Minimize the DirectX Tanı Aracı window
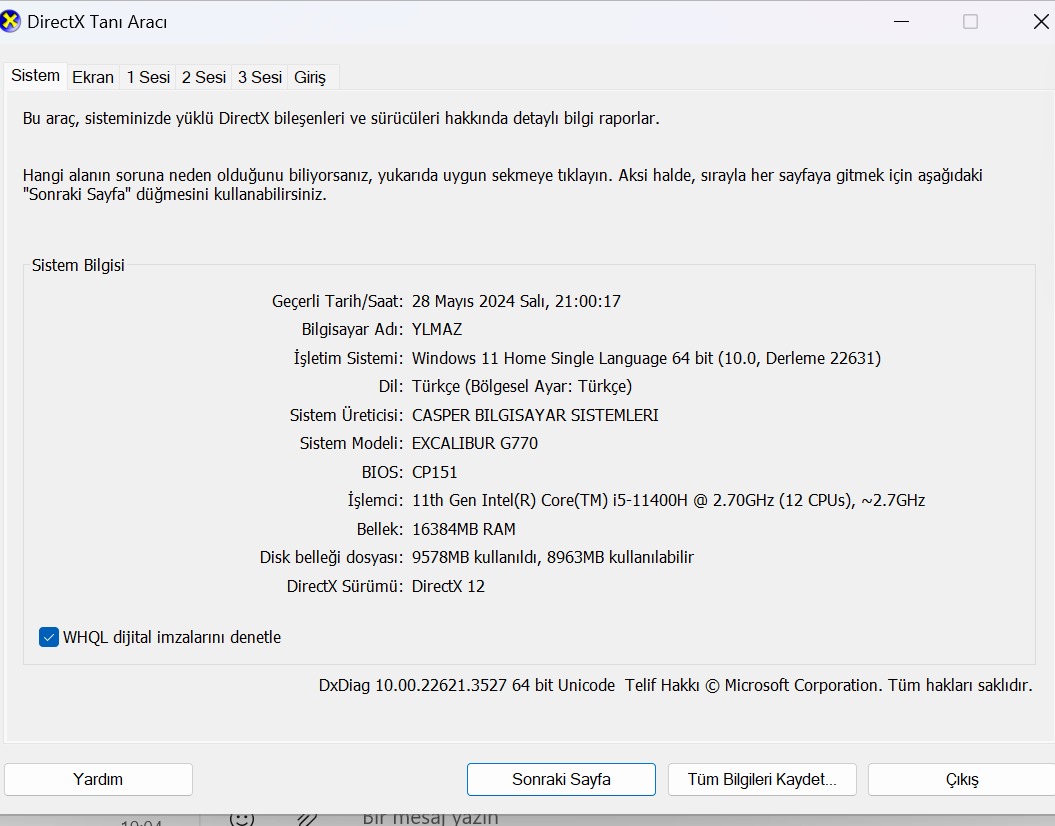1055x826 pixels. [902, 22]
